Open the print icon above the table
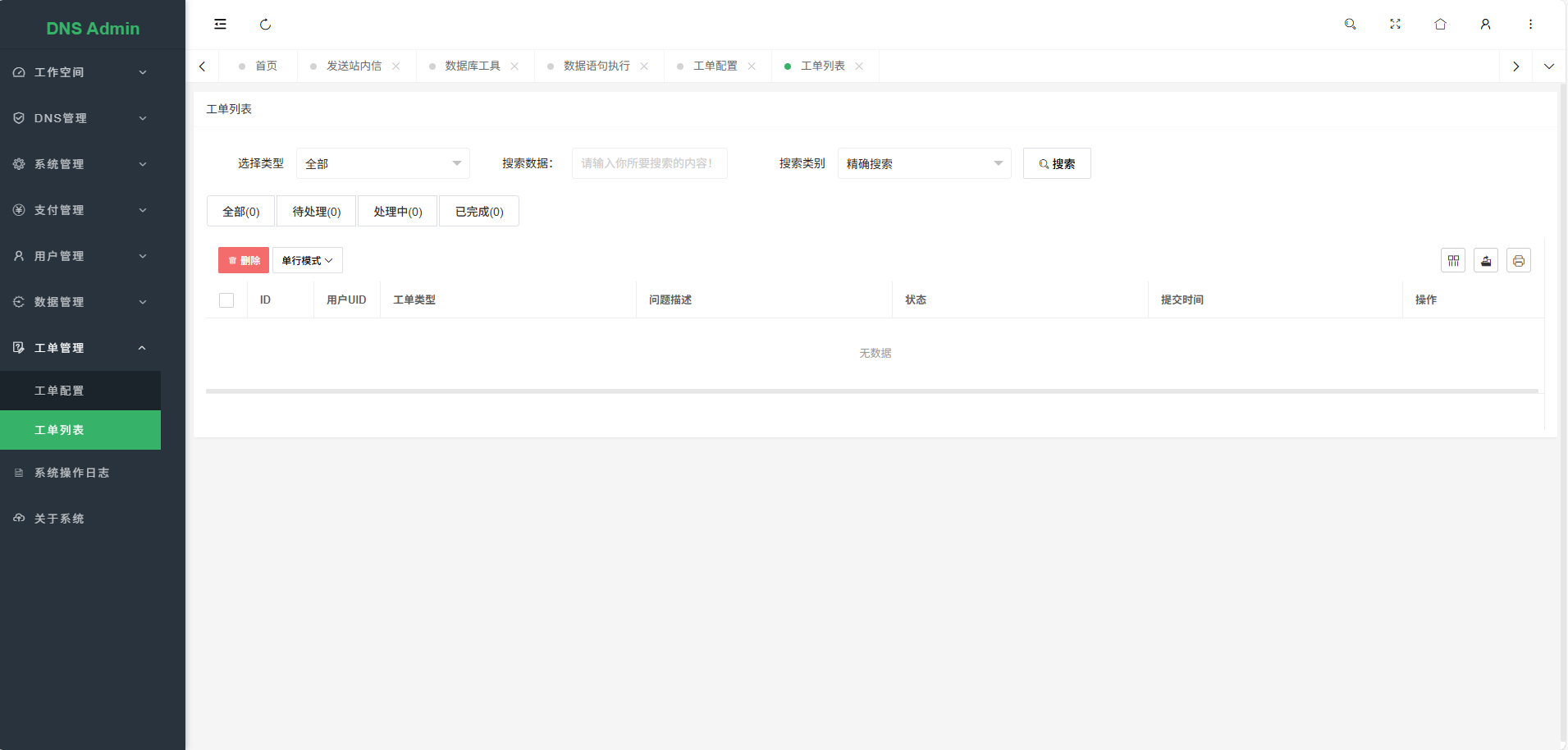Screen dimensions: 1568x750 [x=1518, y=260]
